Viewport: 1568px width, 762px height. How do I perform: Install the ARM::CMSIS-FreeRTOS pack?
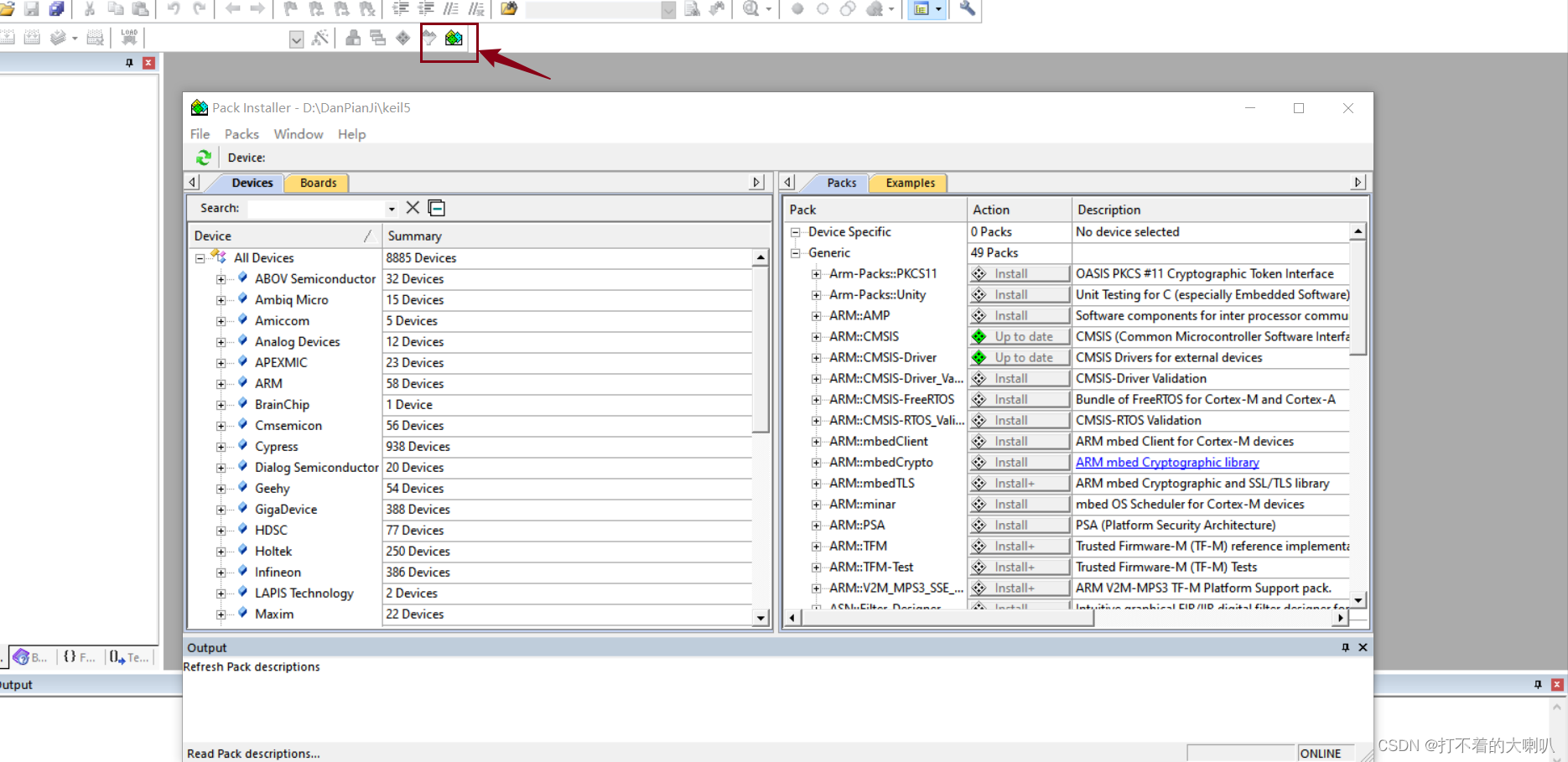click(1019, 400)
